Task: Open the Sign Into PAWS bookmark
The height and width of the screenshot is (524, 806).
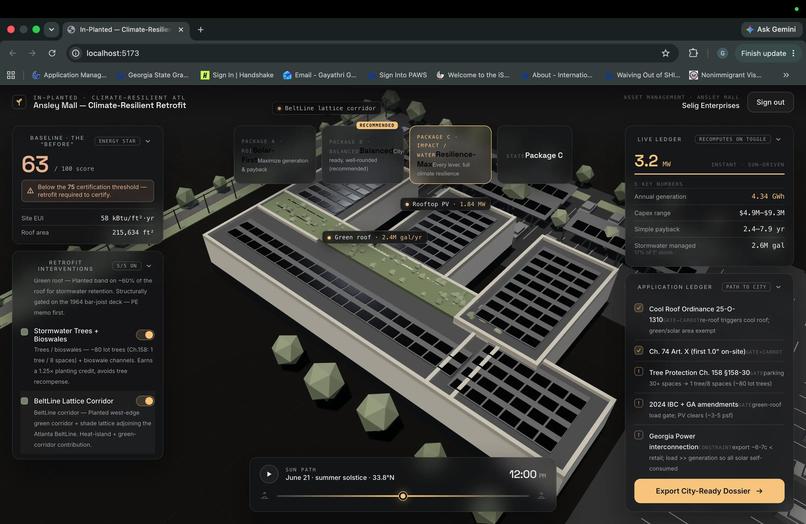Action: coord(397,75)
